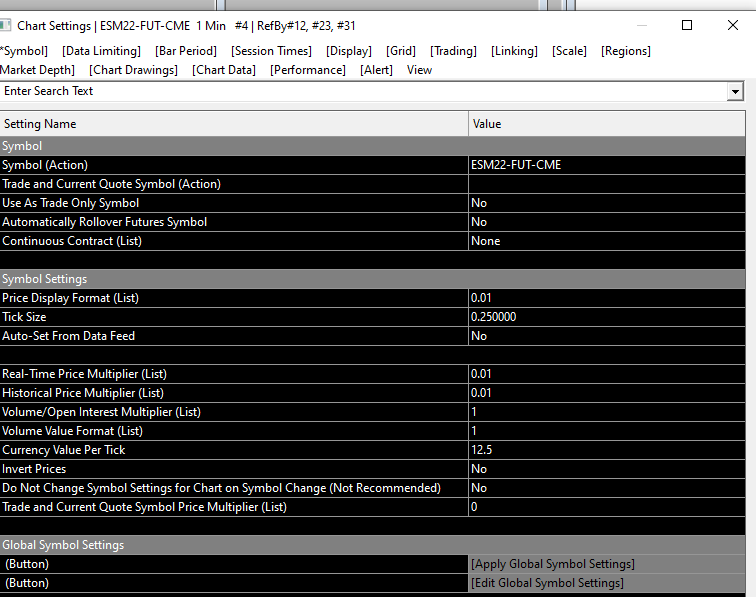Go to the [Chart Drawings] tab

coord(133,70)
